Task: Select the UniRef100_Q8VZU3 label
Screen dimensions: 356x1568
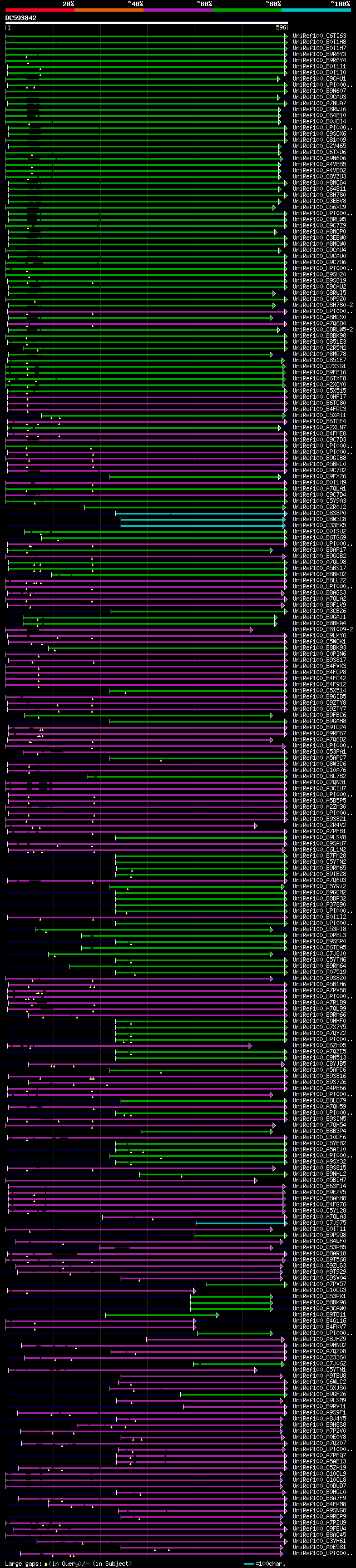Action: point(319,176)
